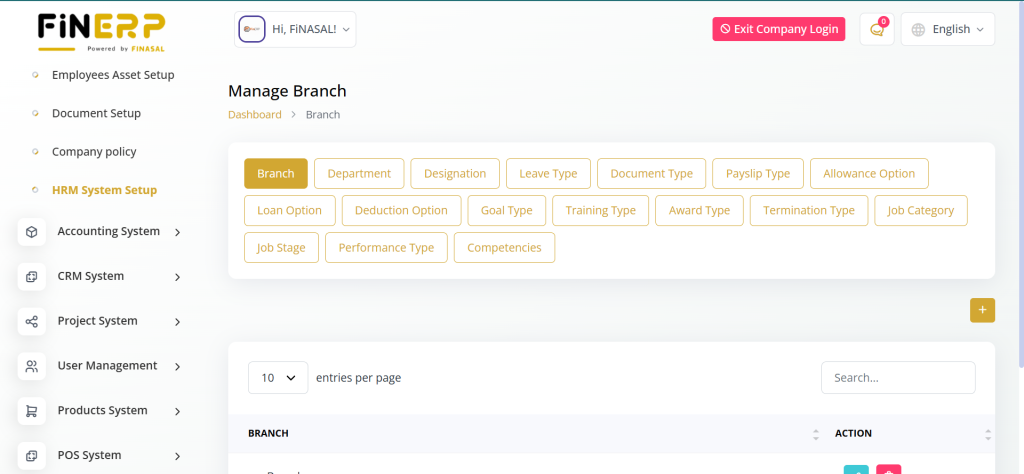Select the Payslip Type tab
Image resolution: width=1024 pixels, height=474 pixels.
(757, 173)
